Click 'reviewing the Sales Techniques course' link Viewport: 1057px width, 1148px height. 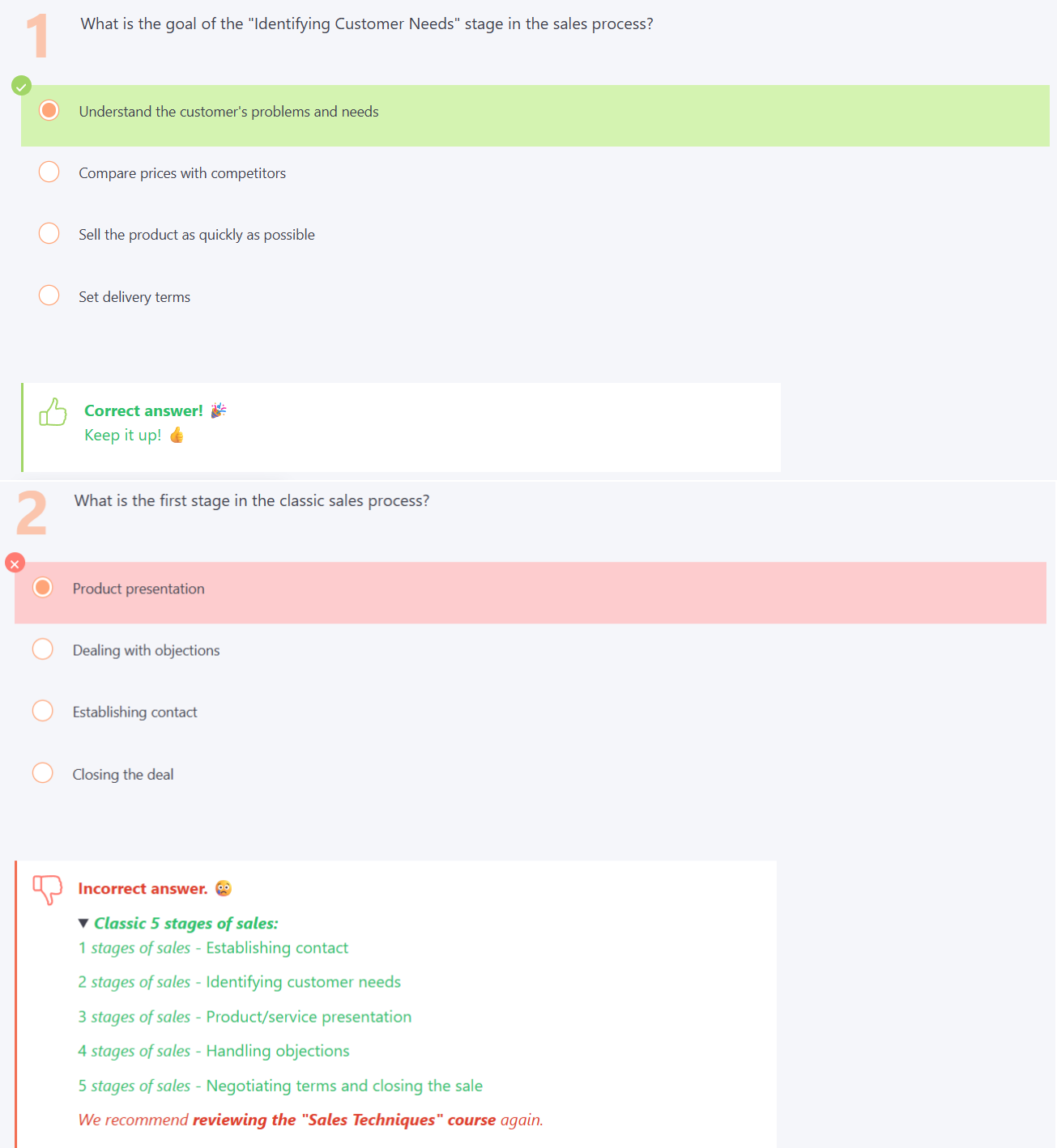[343, 1120]
